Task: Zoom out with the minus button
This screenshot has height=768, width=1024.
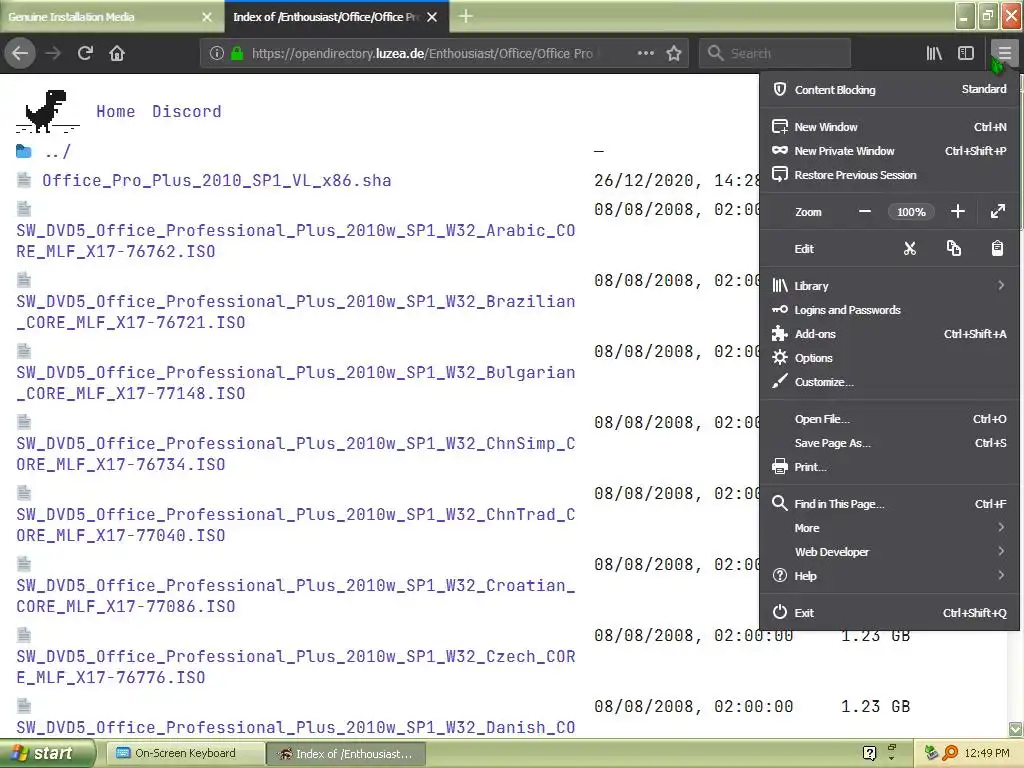Action: (x=865, y=212)
